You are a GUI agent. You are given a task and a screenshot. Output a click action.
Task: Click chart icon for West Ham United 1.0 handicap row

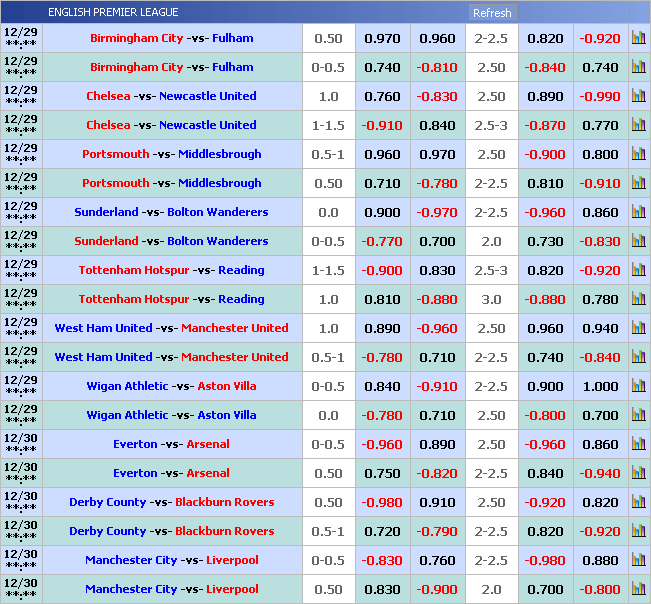coord(638,328)
